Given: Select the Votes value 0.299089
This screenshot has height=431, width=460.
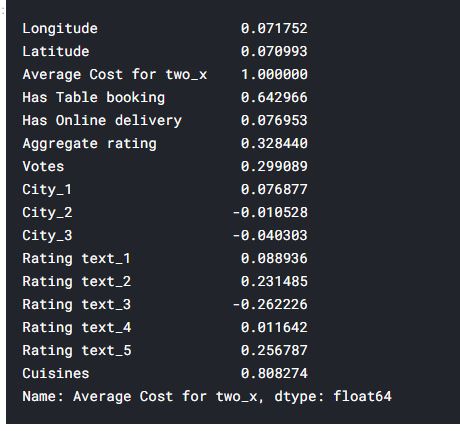Looking at the screenshot, I should tap(274, 167).
